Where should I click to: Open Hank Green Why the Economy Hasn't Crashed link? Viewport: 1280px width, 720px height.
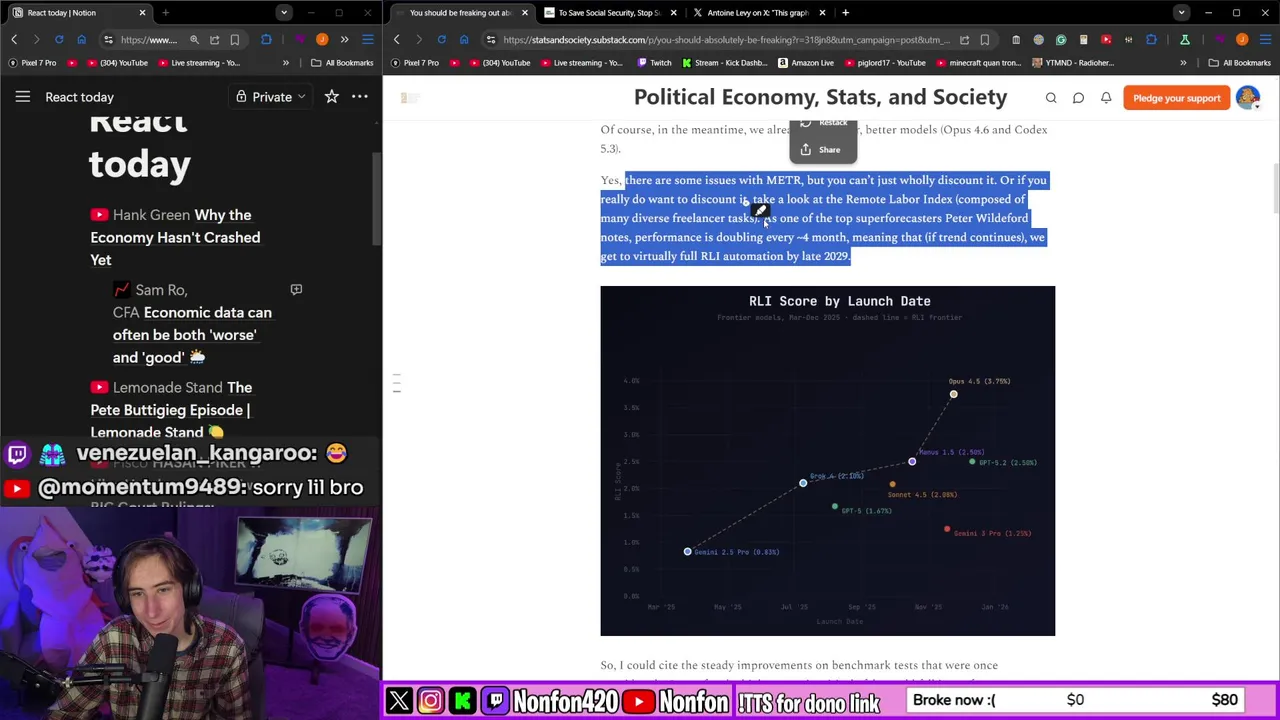point(175,237)
